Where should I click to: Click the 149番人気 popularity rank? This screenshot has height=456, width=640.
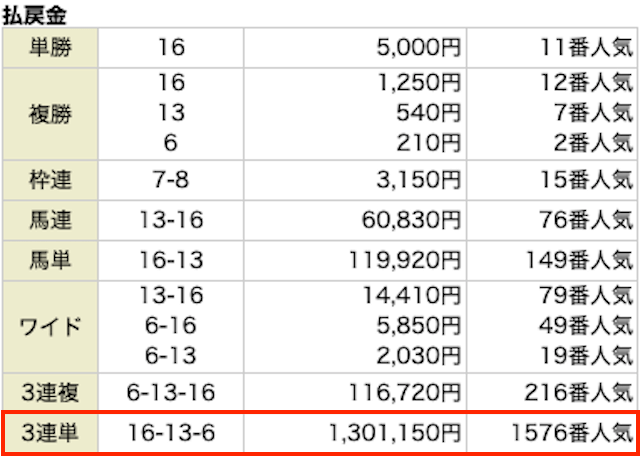tap(571, 260)
